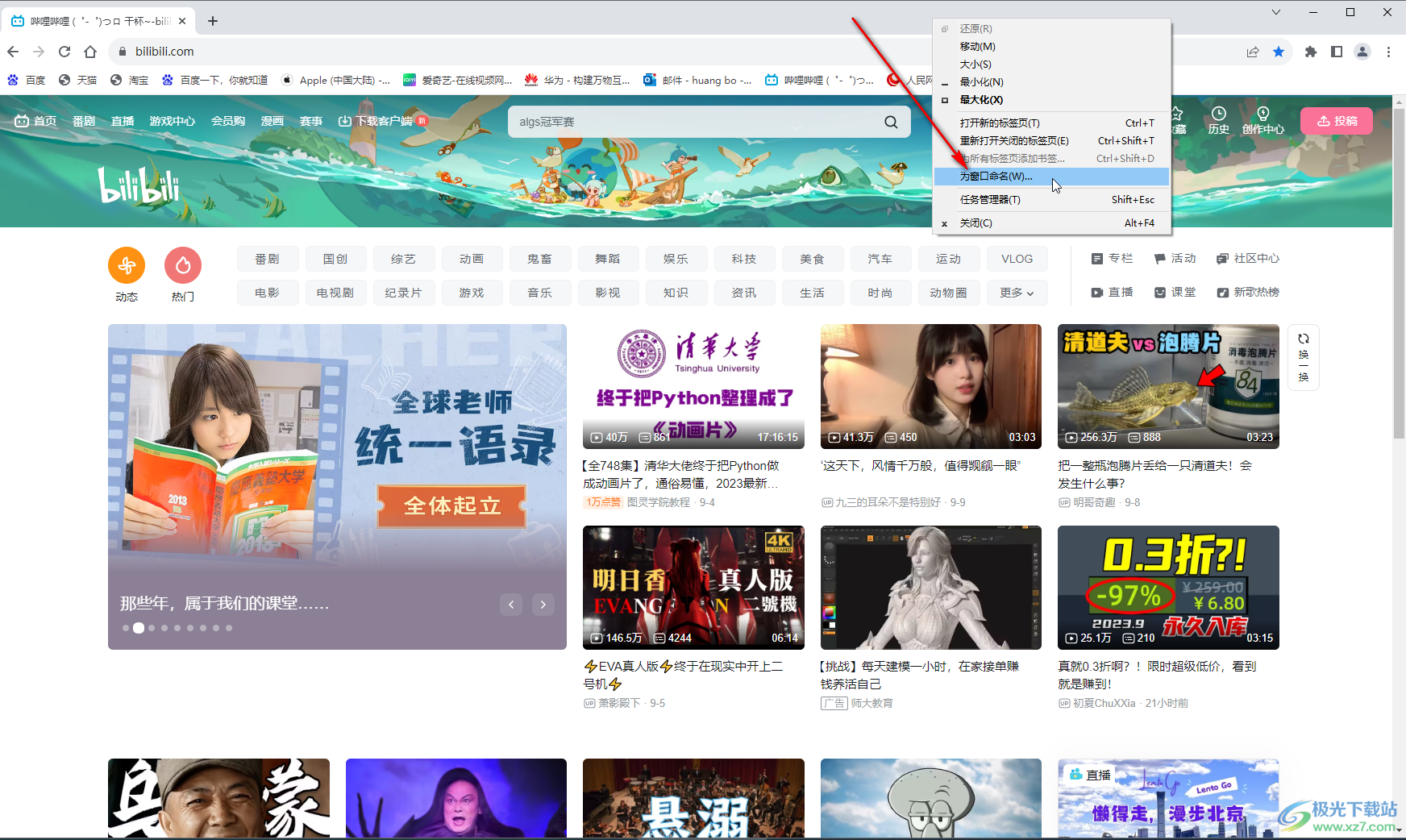The width and height of the screenshot is (1406, 840).
Task: Open the 专栏 column link
Action: 1113,259
